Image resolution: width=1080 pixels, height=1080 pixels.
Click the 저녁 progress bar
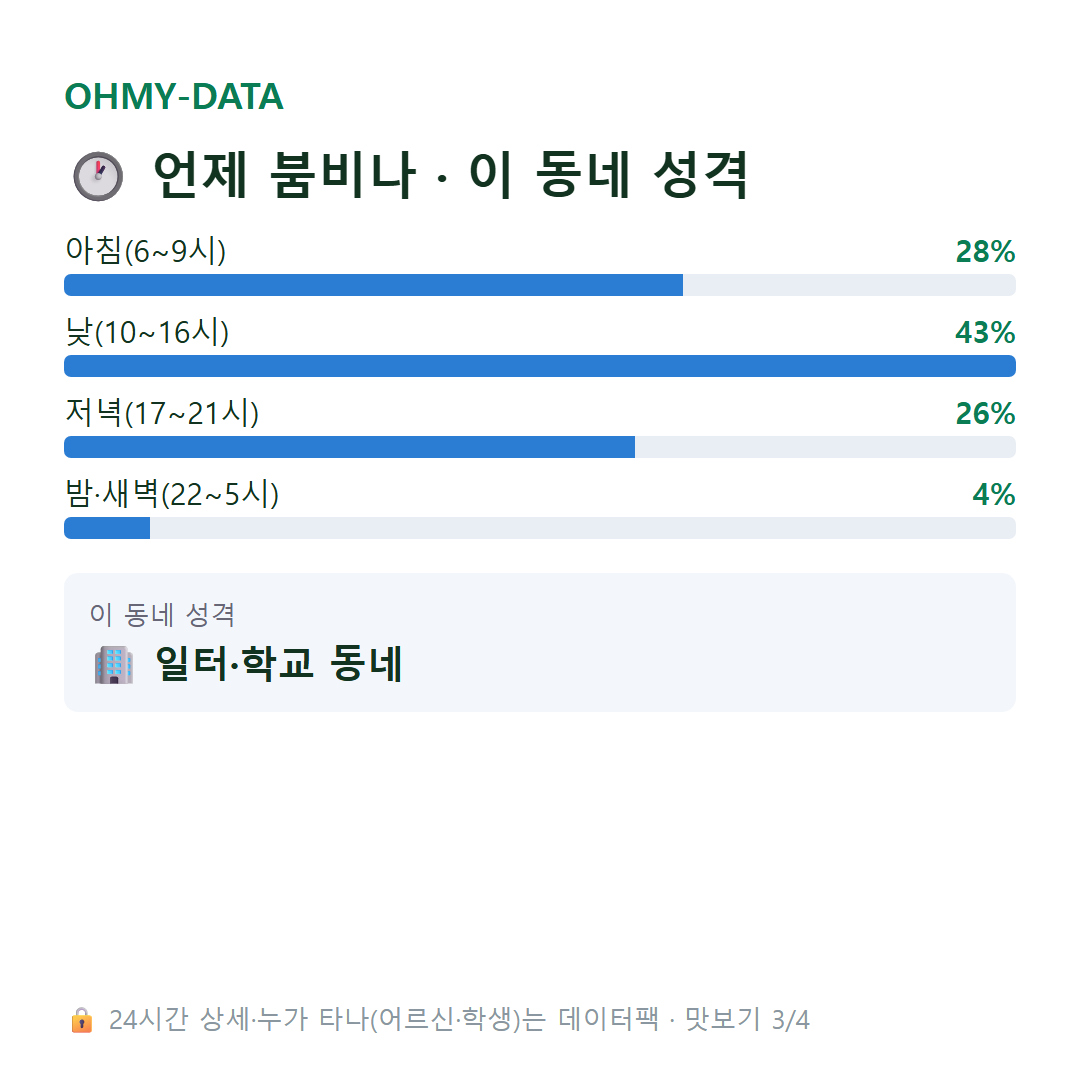[x=540, y=447]
